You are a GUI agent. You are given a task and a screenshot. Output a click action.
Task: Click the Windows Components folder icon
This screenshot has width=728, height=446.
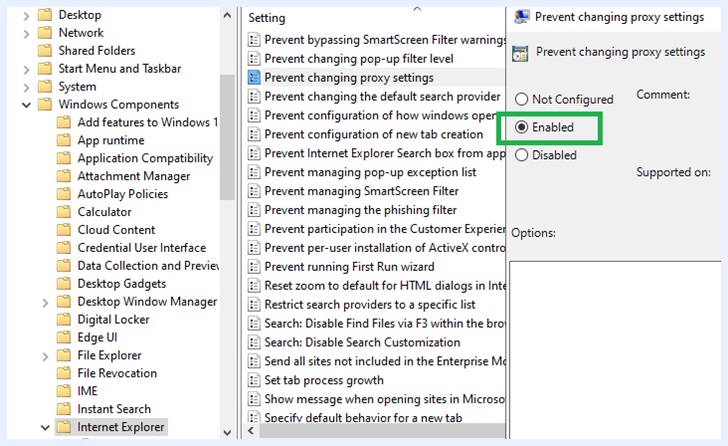coord(45,105)
